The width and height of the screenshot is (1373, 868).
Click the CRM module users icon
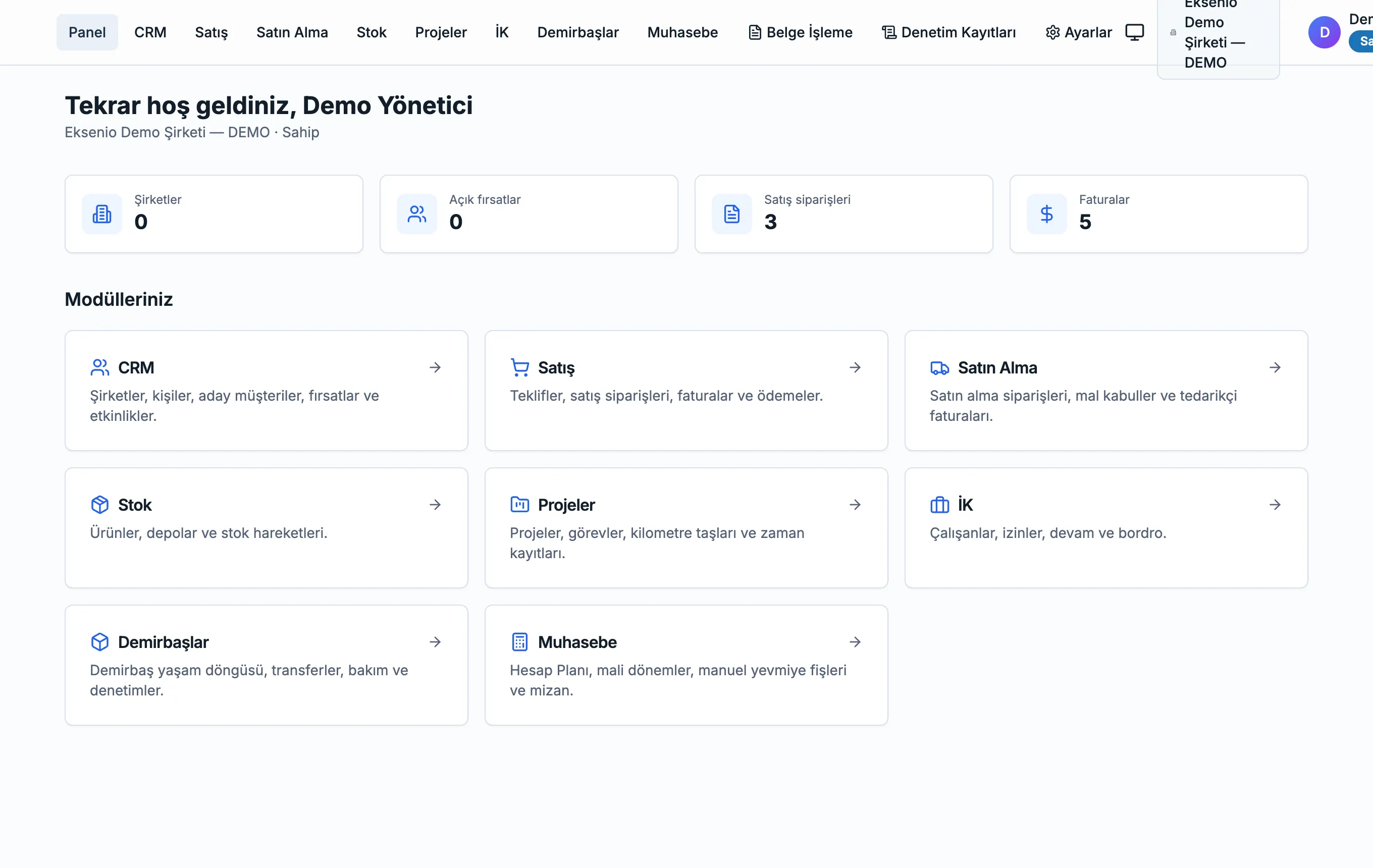point(100,367)
